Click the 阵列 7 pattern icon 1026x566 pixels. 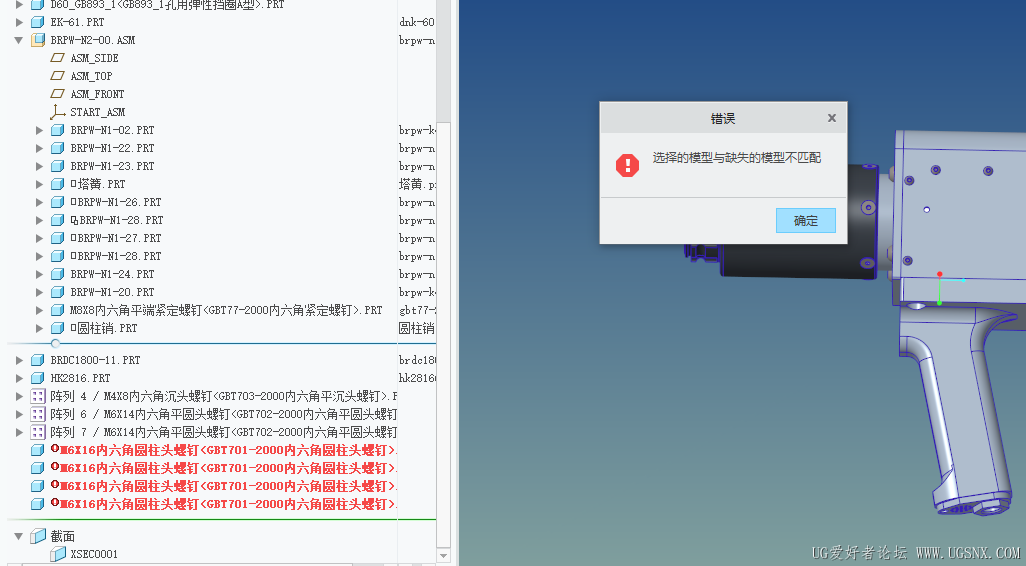38,433
